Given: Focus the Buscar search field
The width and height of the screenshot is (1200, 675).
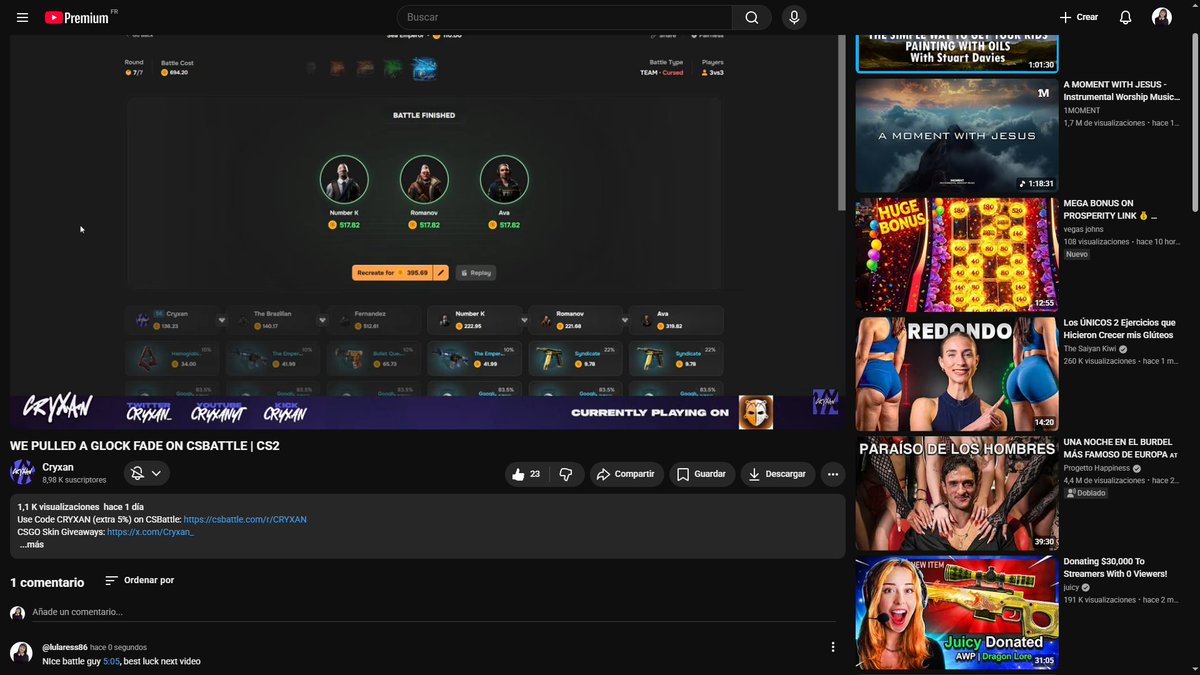Looking at the screenshot, I should pyautogui.click(x=565, y=17).
